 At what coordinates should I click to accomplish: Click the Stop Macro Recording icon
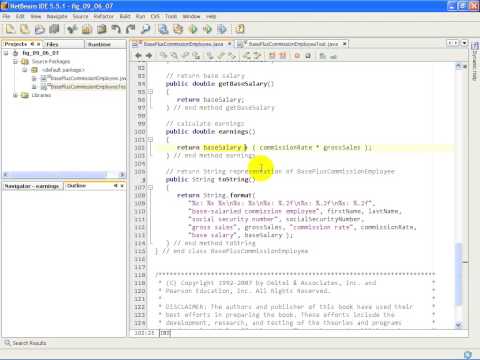(x=308, y=56)
